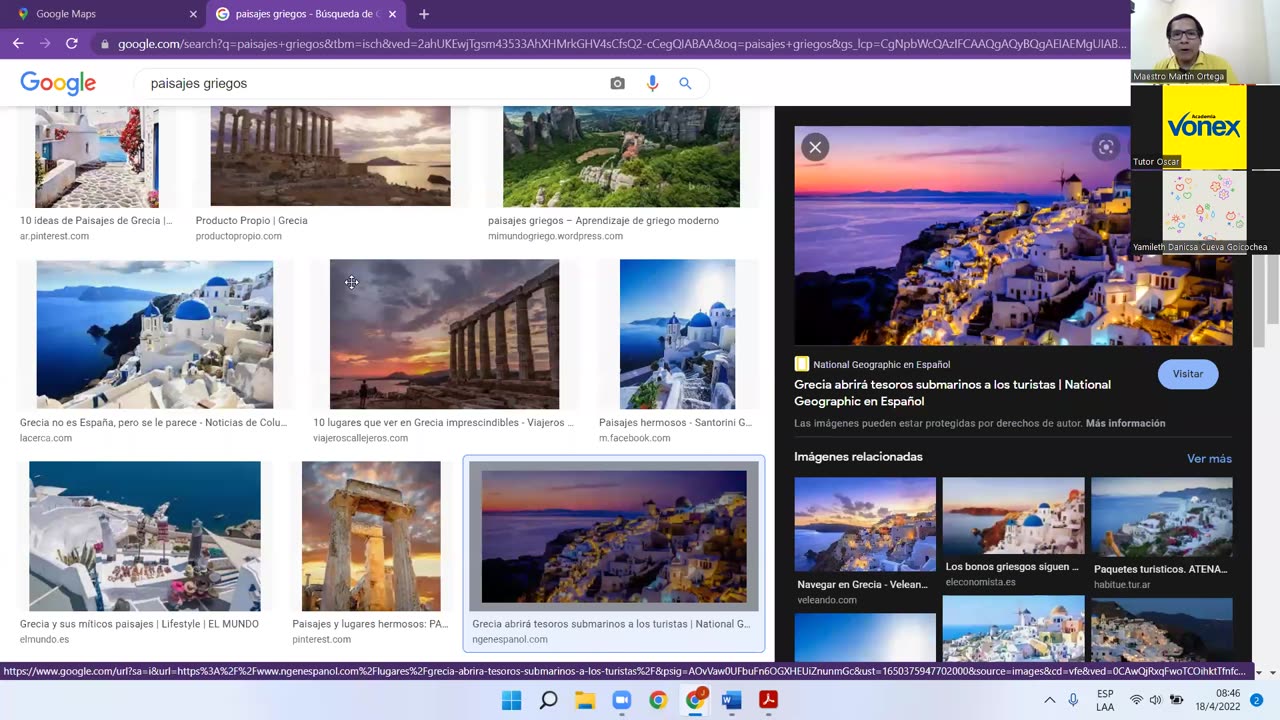Open Wi-Fi network tray icon
The width and height of the screenshot is (1280, 720).
pyautogui.click(x=1136, y=700)
